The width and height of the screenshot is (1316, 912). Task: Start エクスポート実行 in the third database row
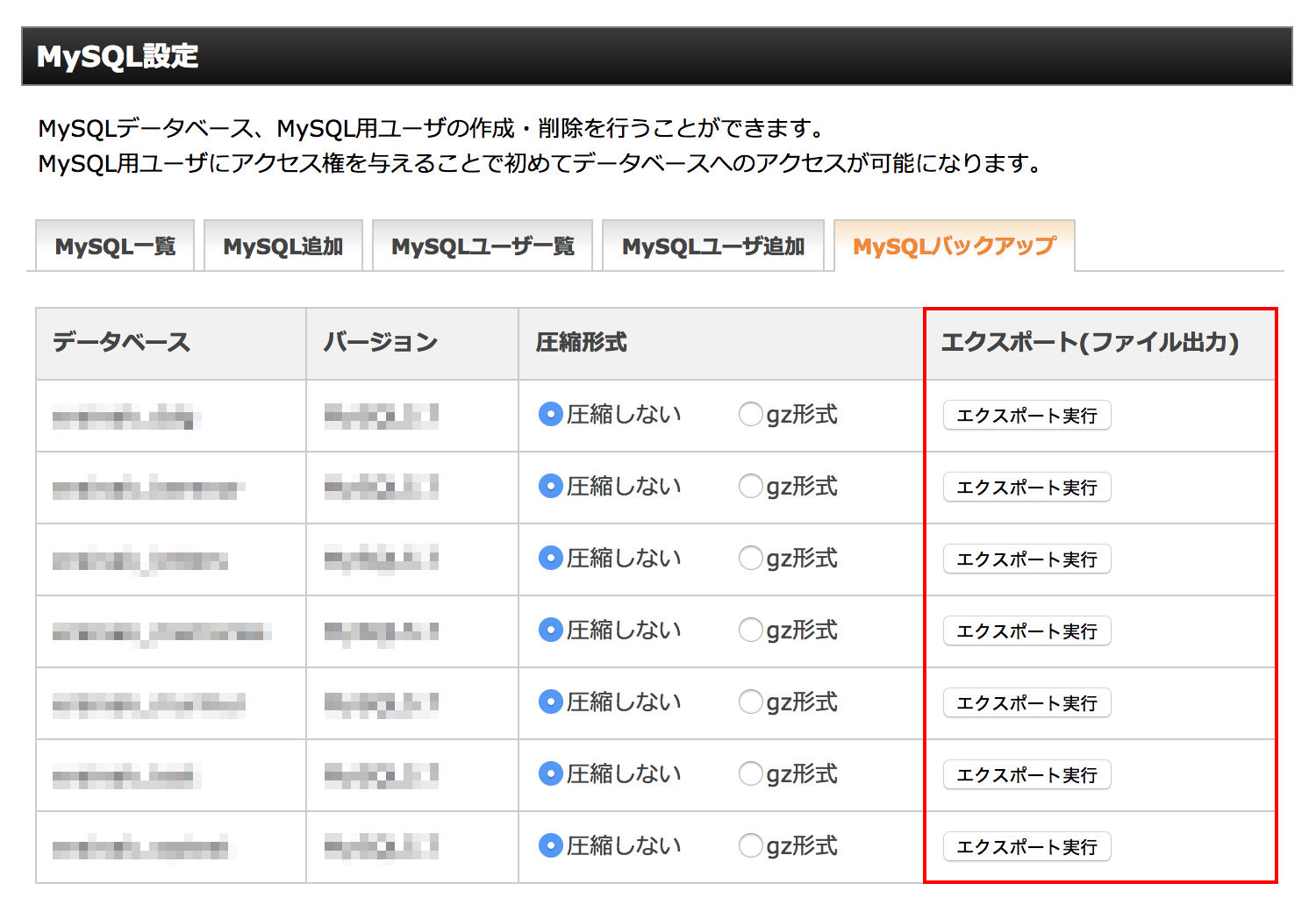1026,559
